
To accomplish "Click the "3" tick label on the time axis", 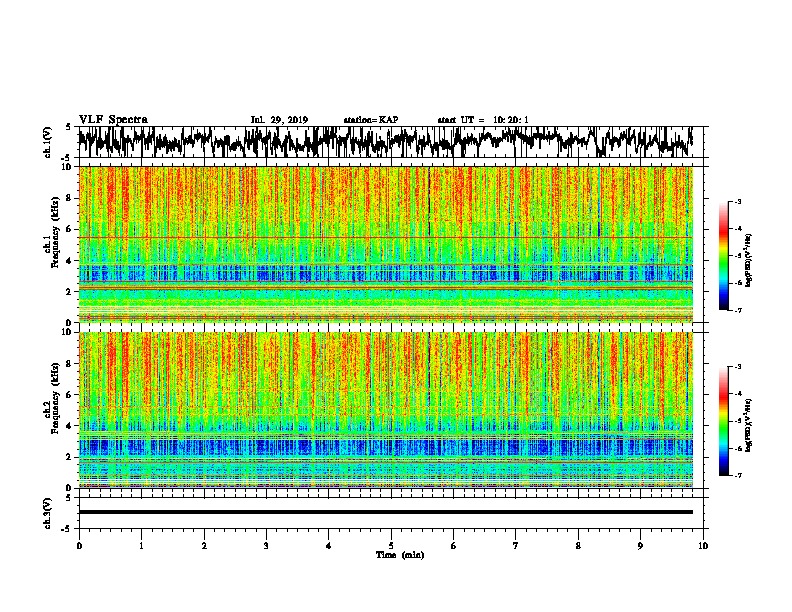I will pyautogui.click(x=266, y=546).
